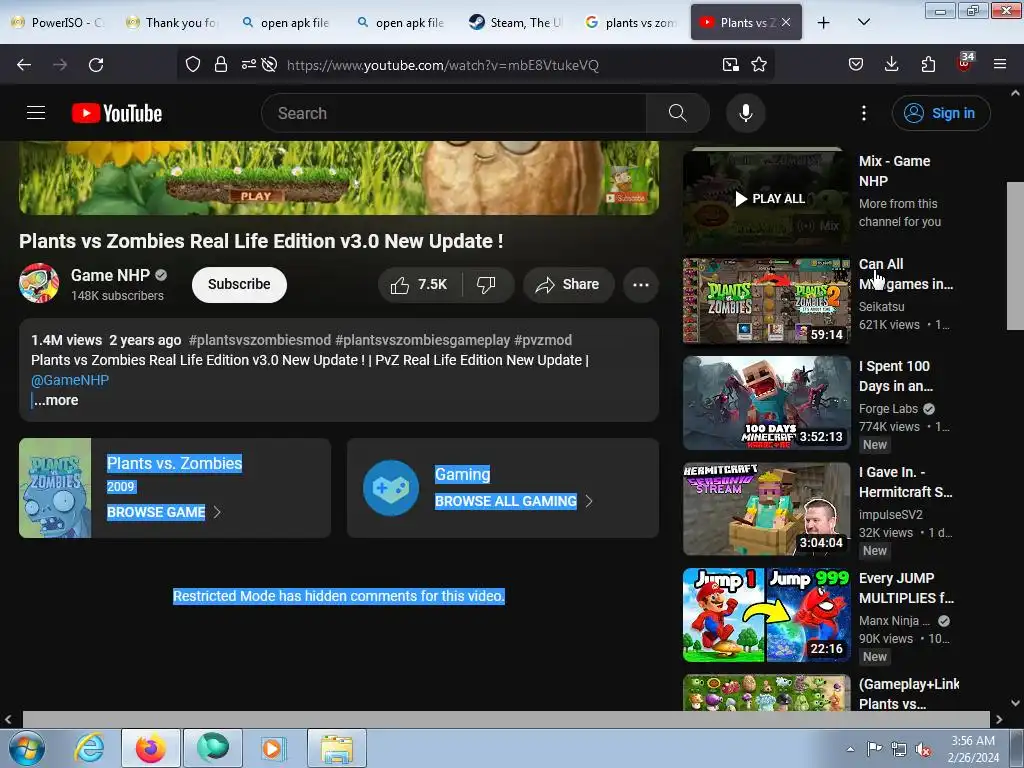Screen dimensions: 1024x768
Task: Open Game NHP channel avatar
Action: pos(39,283)
